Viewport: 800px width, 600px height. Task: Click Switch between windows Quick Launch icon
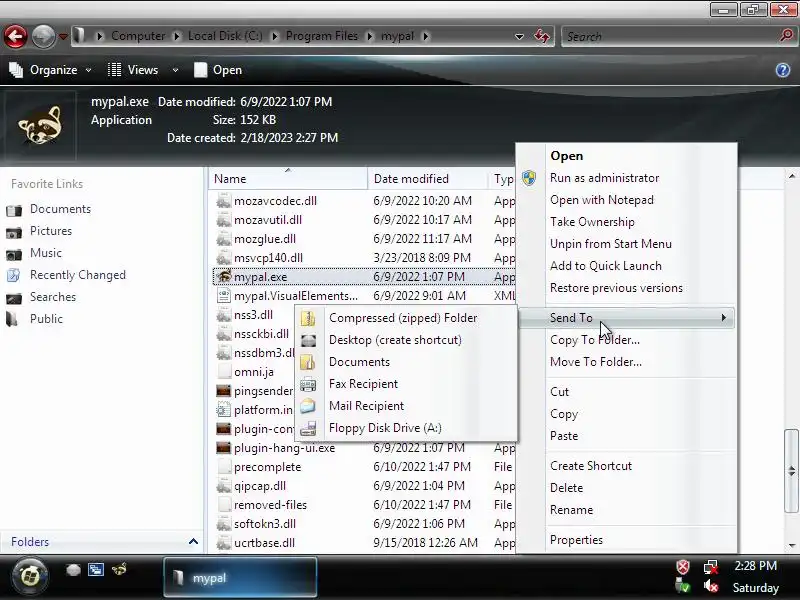[x=95, y=569]
